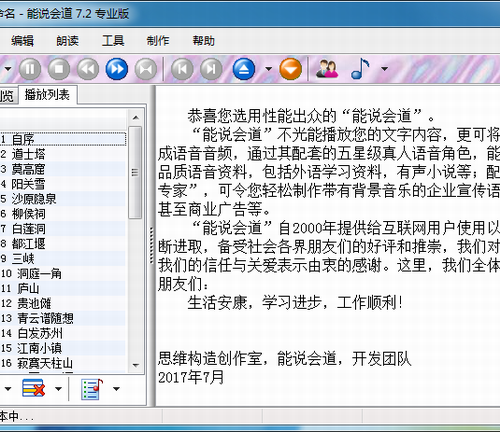500x432 pixels.
Task: Click the rewind double-arrow button
Action: tap(88, 69)
